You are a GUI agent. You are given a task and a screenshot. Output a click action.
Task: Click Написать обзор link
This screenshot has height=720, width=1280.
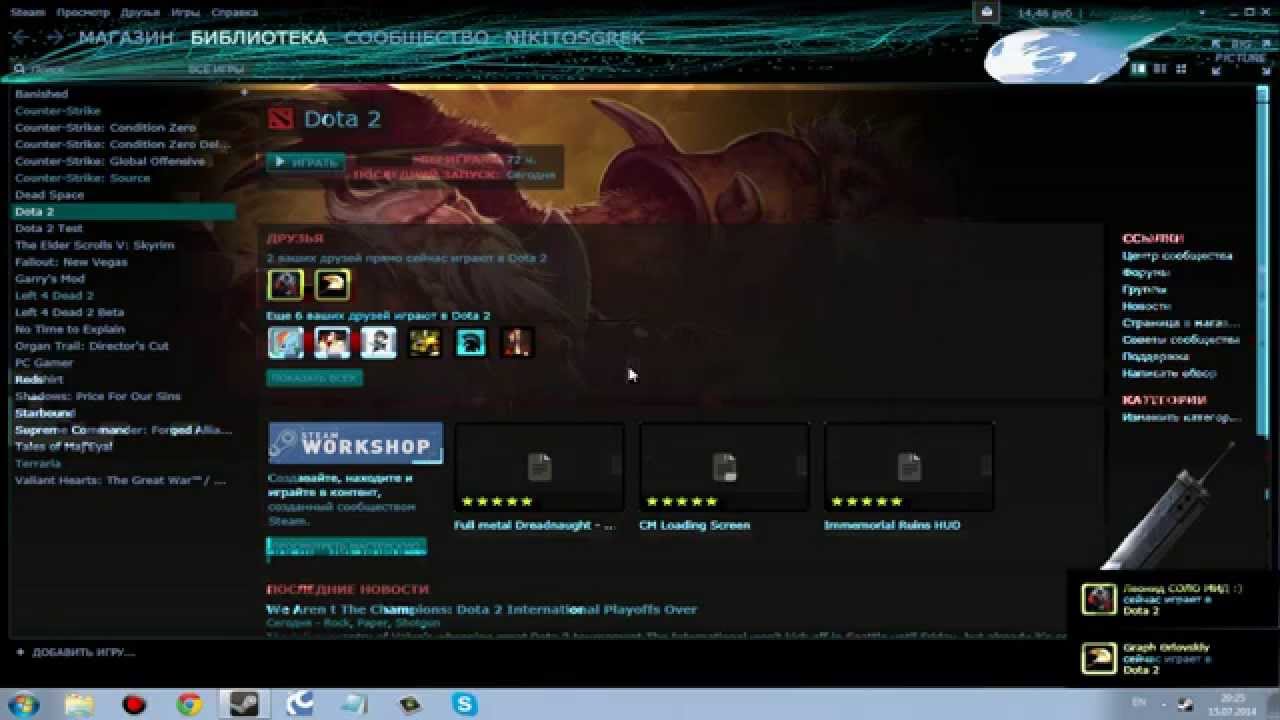click(1169, 373)
